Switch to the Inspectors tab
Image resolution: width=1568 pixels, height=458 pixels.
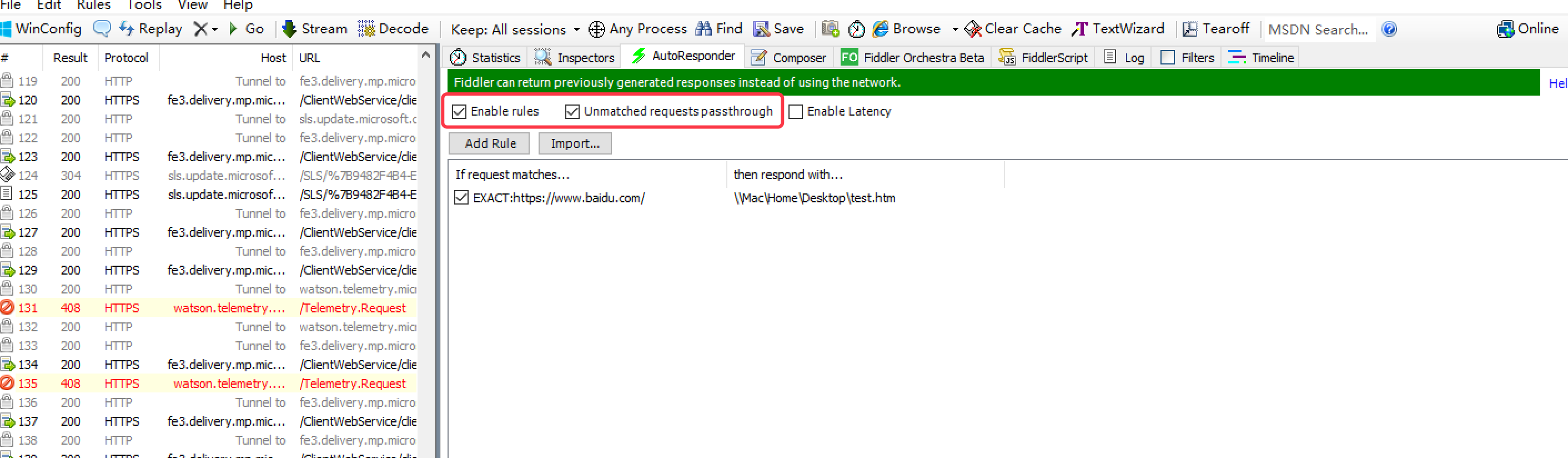coord(575,57)
